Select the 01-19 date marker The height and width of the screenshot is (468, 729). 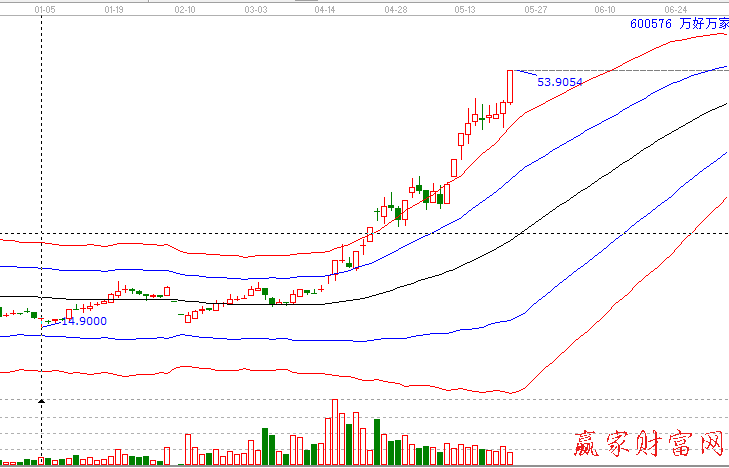(x=114, y=8)
